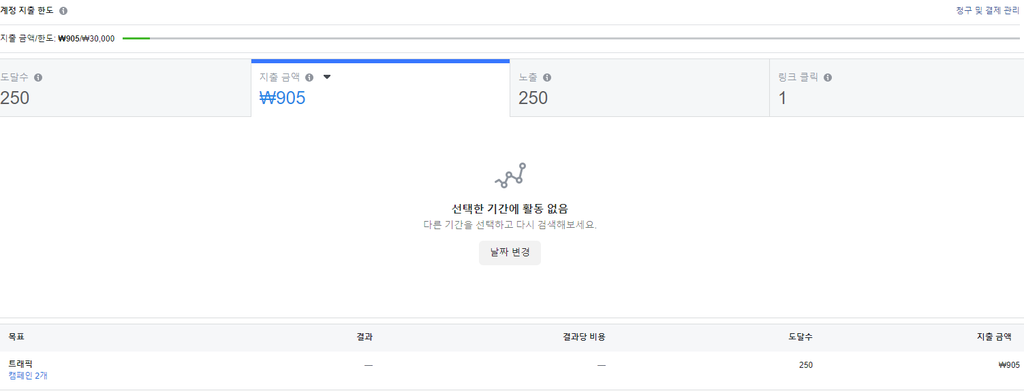The height and width of the screenshot is (391, 1024).
Task: Open 청구 및 결제 관리 link
Action: point(987,11)
